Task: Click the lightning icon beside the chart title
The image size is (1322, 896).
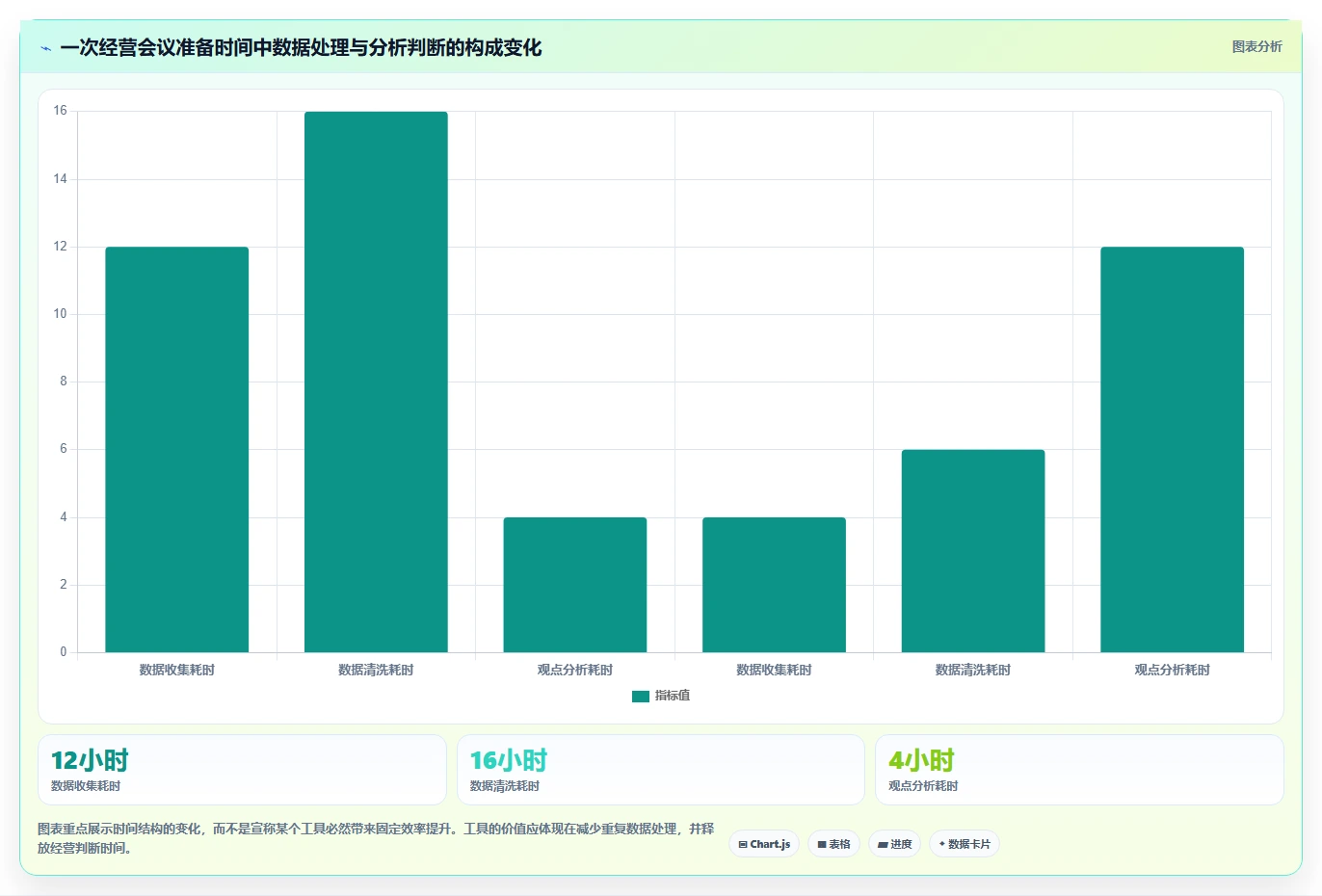Action: pyautogui.click(x=45, y=48)
